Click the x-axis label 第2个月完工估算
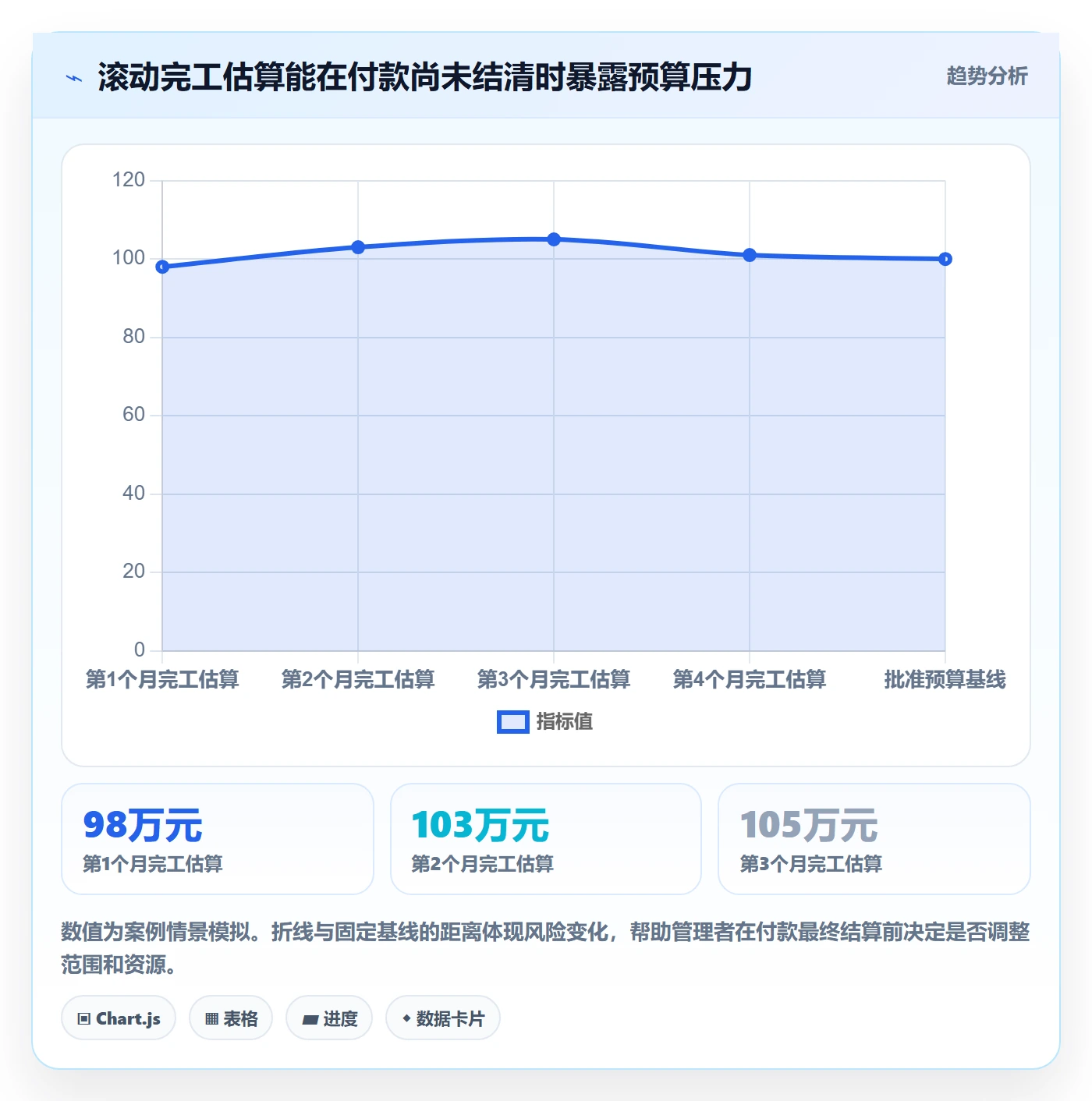This screenshot has width=1092, height=1101. click(358, 679)
